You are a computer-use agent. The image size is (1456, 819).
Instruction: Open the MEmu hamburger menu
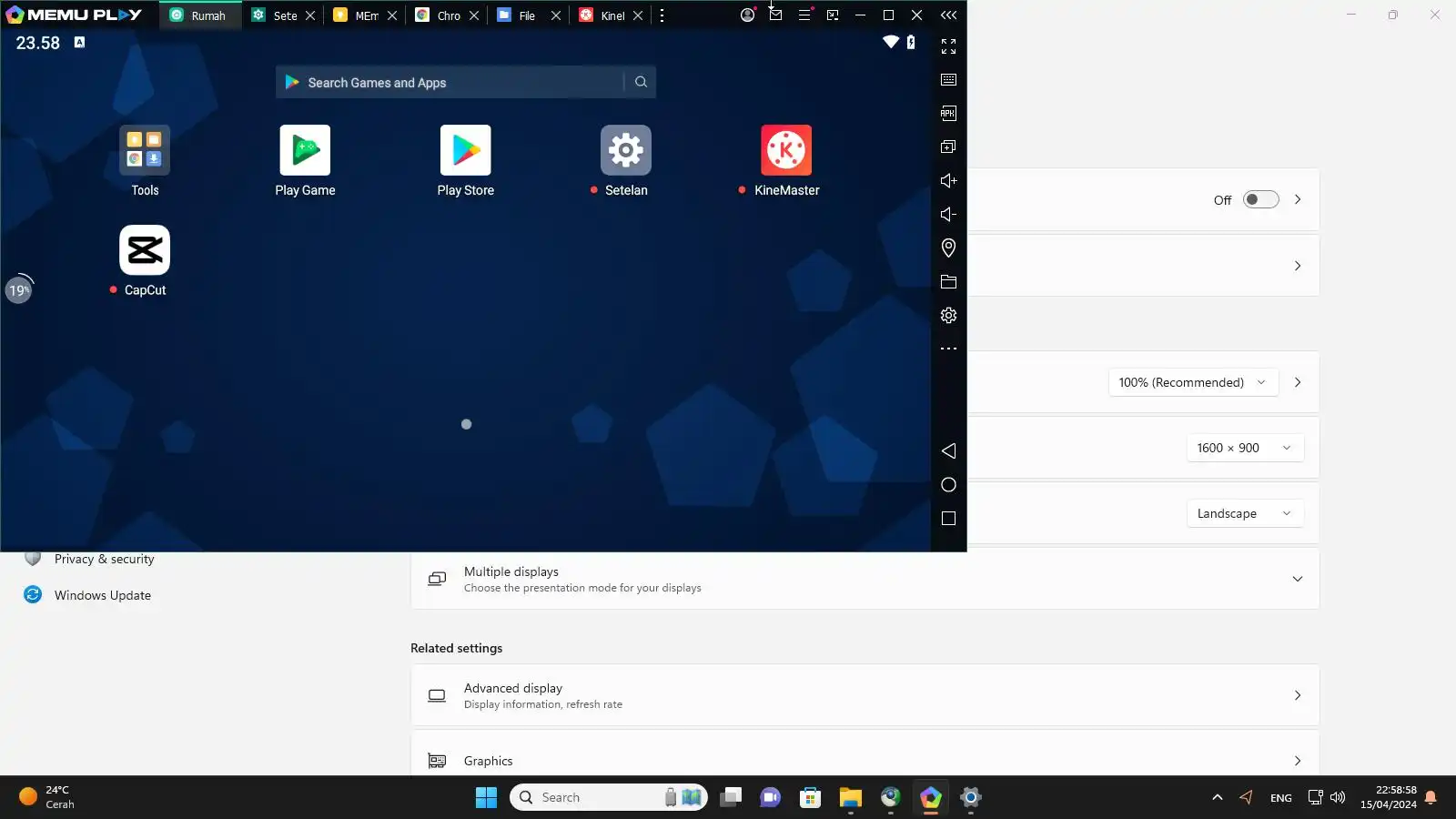(804, 15)
